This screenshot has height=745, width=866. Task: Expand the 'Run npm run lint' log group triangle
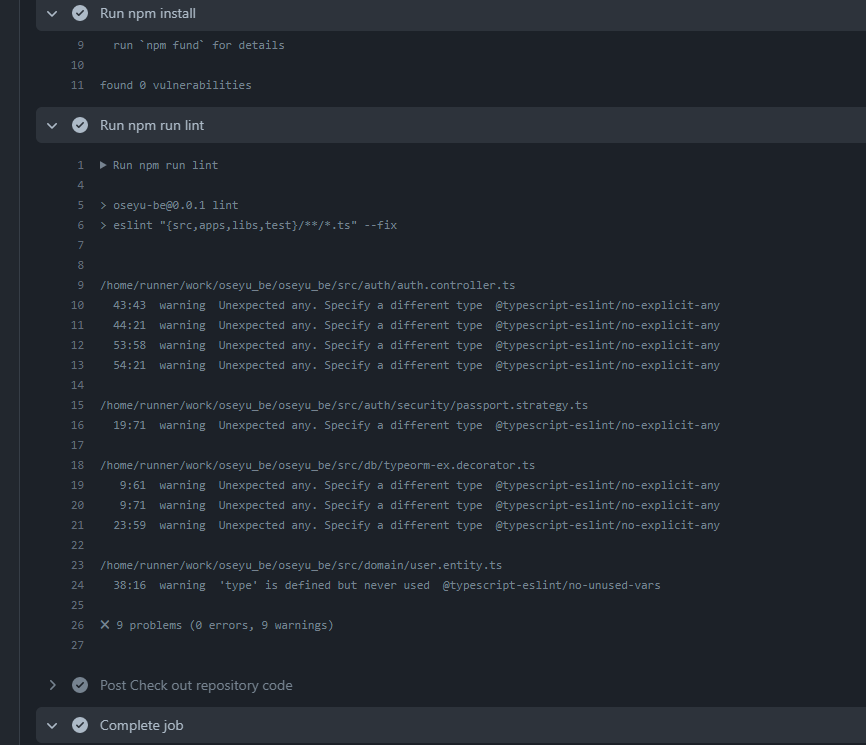click(x=103, y=165)
